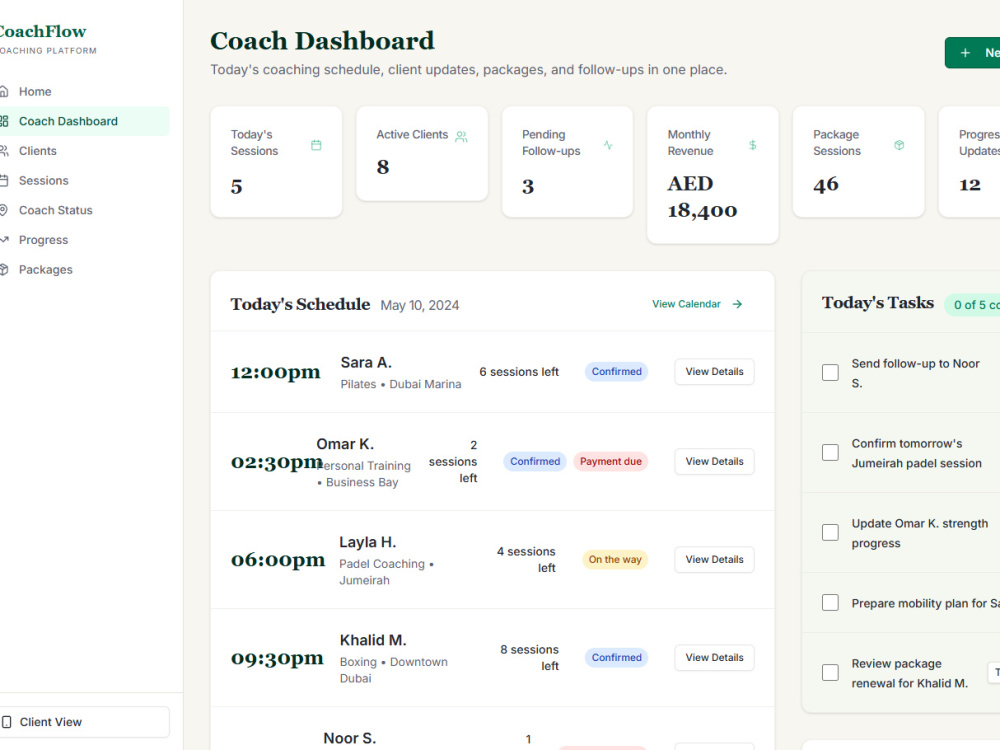Click the Khalid M. client name
Viewport: 1000px width, 750px height.
point(373,640)
